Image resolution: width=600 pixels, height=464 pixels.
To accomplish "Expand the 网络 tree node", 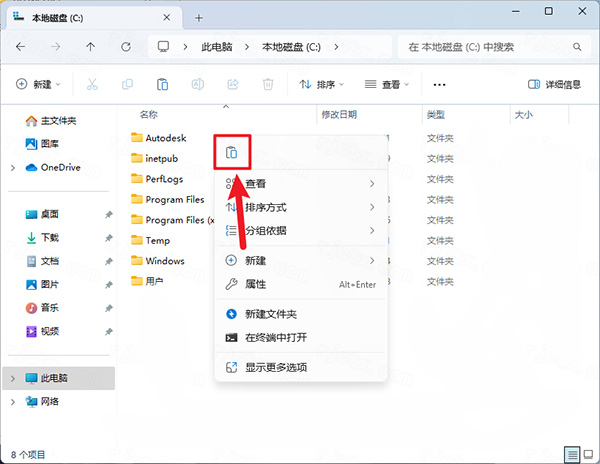I will tap(13, 402).
